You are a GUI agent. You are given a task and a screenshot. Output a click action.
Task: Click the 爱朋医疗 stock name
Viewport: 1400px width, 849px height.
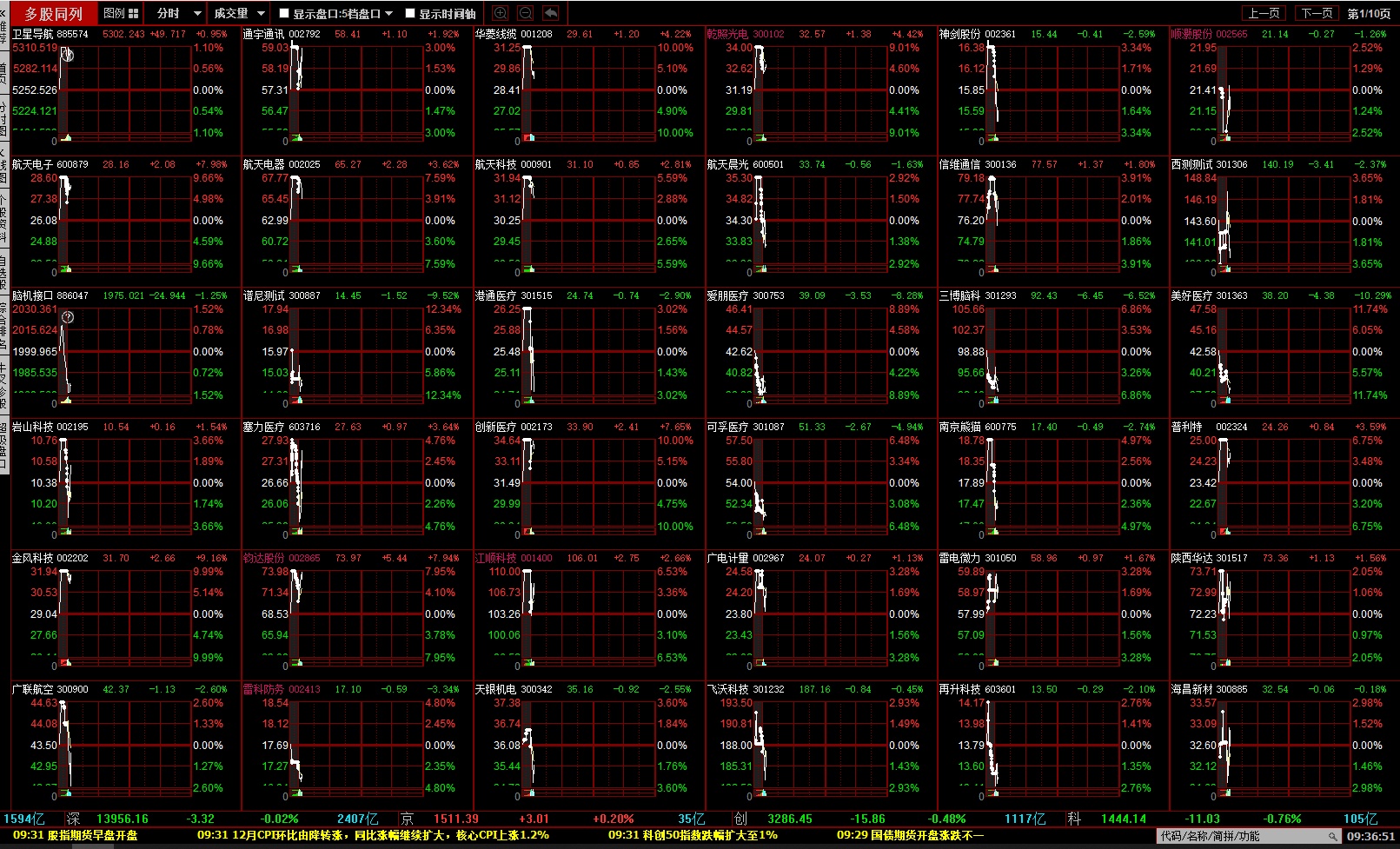coord(727,295)
